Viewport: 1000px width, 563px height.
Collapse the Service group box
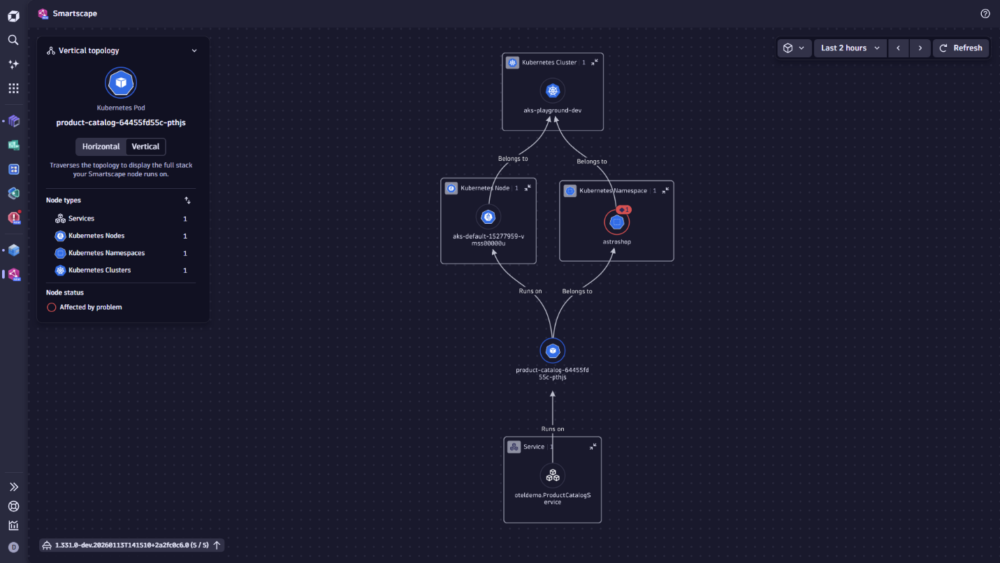[x=592, y=447]
